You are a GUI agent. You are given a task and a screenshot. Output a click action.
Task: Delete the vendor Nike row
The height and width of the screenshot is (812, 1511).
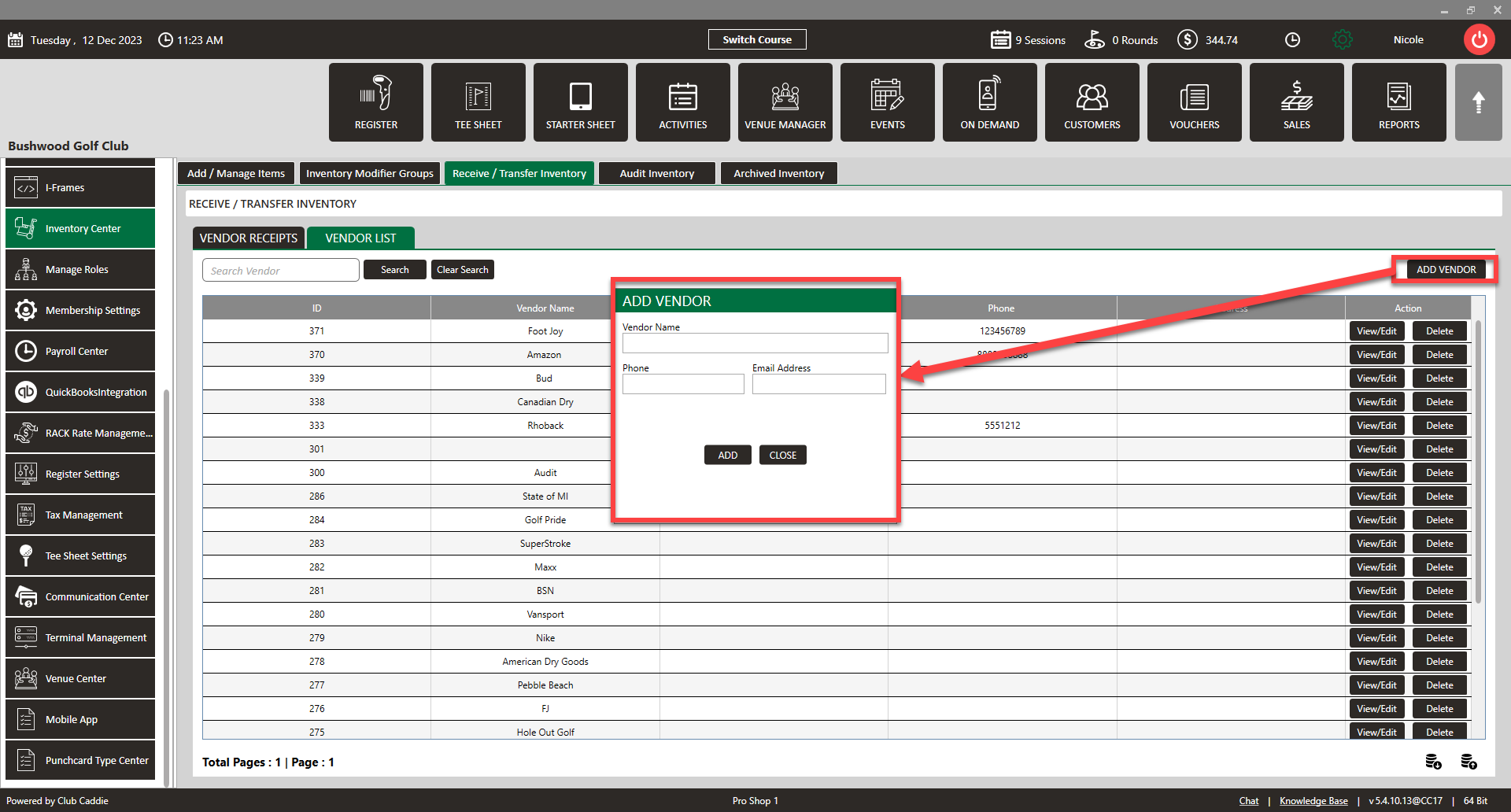pos(1439,638)
